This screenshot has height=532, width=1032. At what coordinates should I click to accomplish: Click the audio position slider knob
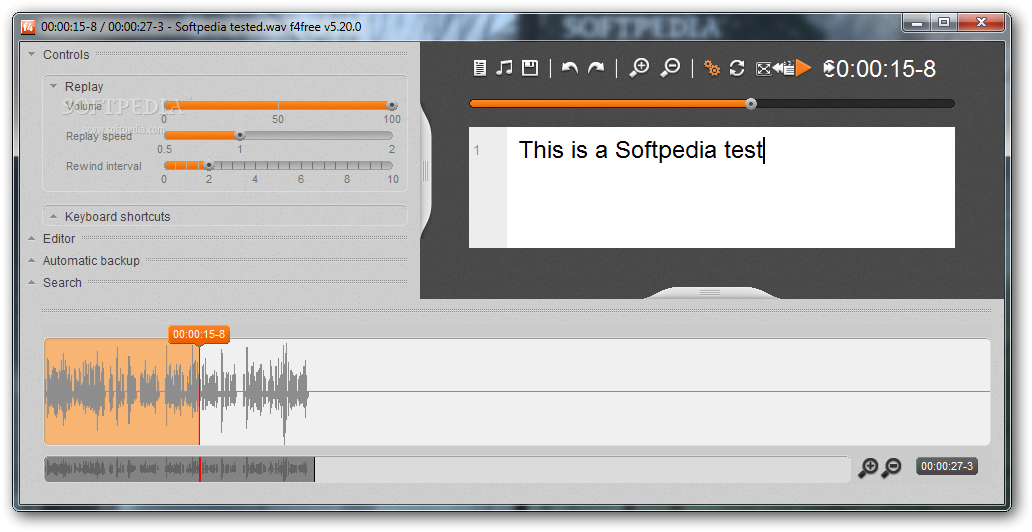(x=751, y=103)
